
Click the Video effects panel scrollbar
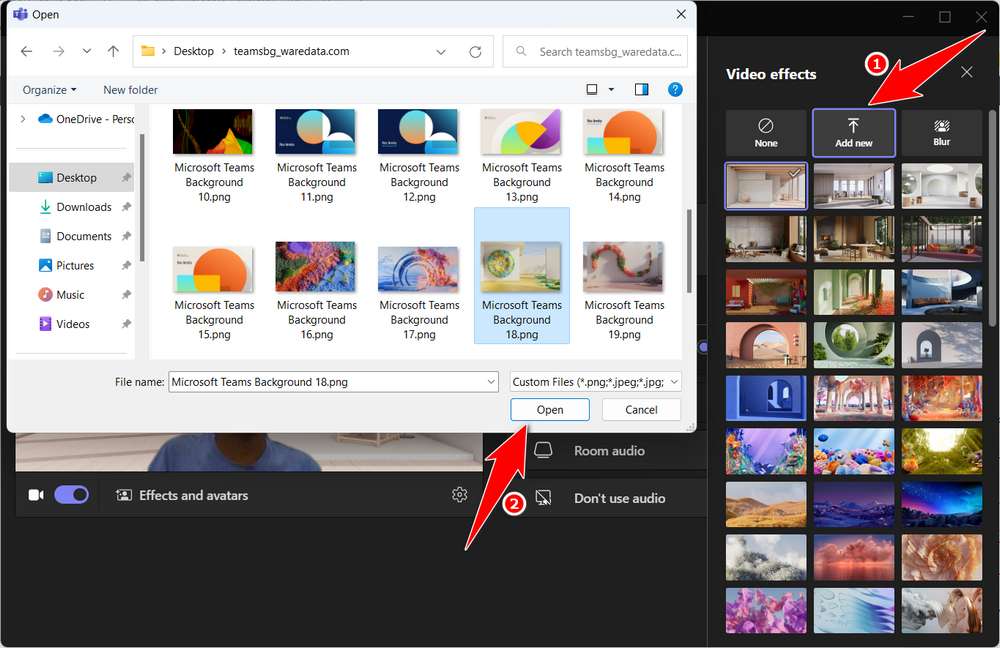coord(992,220)
